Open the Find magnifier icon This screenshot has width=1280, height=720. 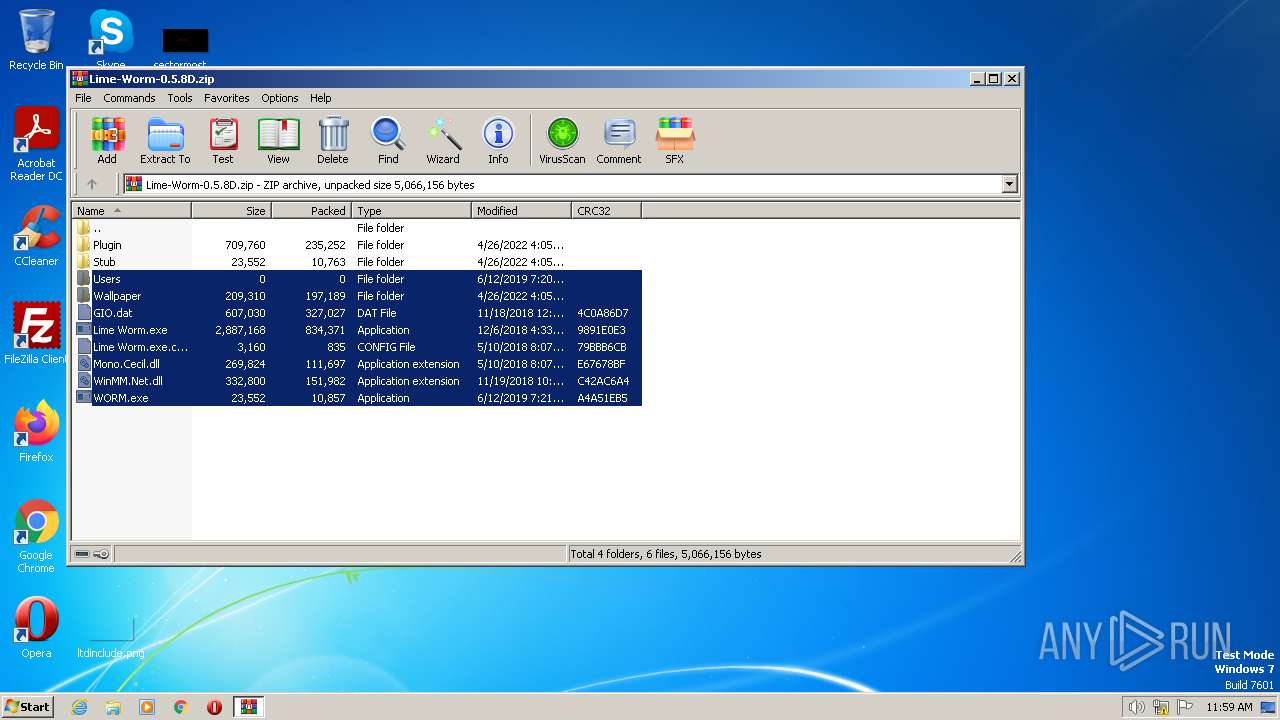(x=388, y=141)
